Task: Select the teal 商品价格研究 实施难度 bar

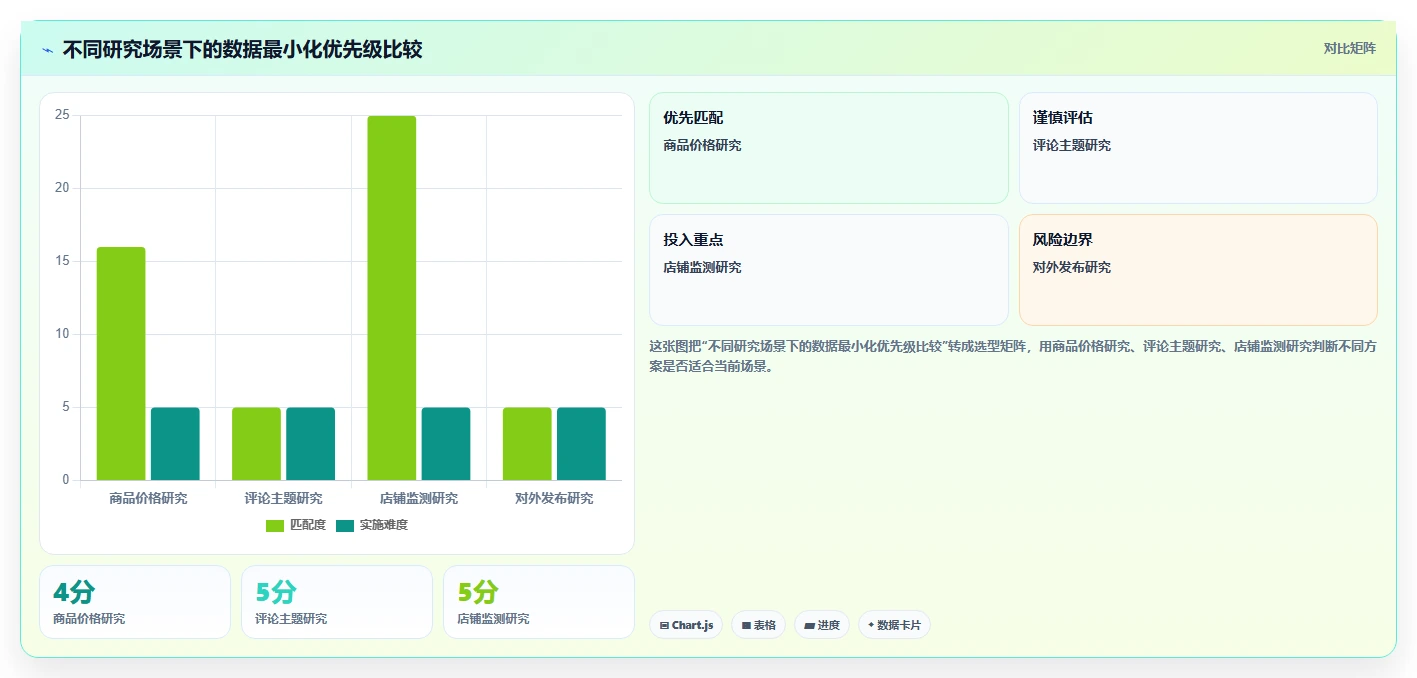Action: click(x=175, y=444)
